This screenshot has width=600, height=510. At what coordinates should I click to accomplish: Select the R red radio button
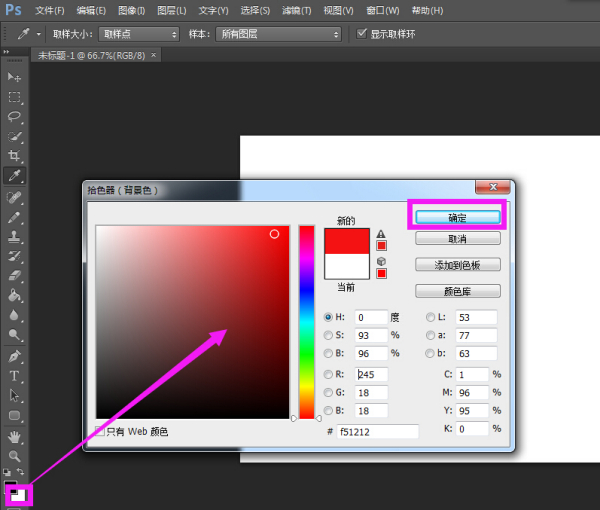[x=328, y=374]
